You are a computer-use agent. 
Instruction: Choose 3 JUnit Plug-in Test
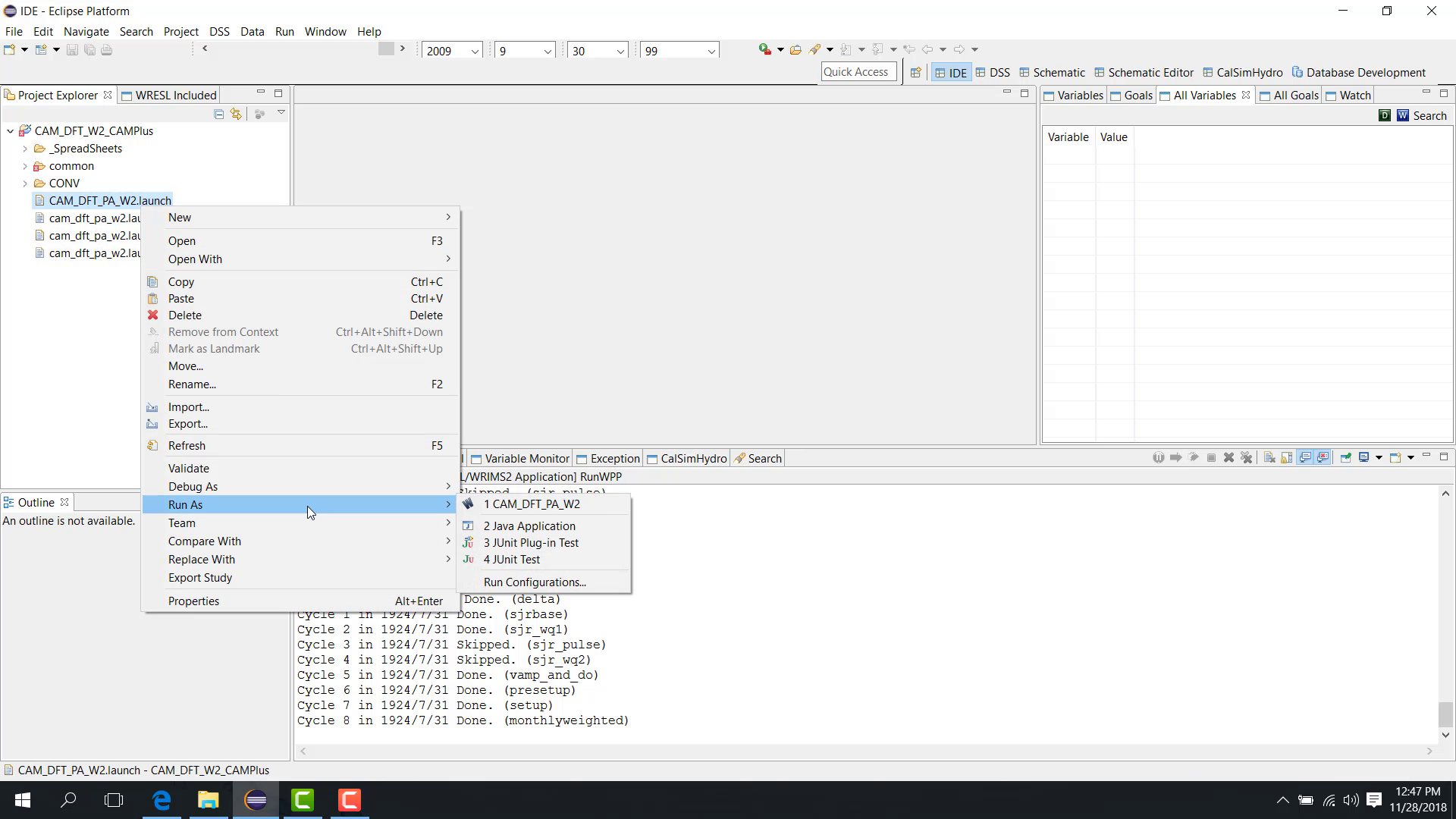pos(544,543)
